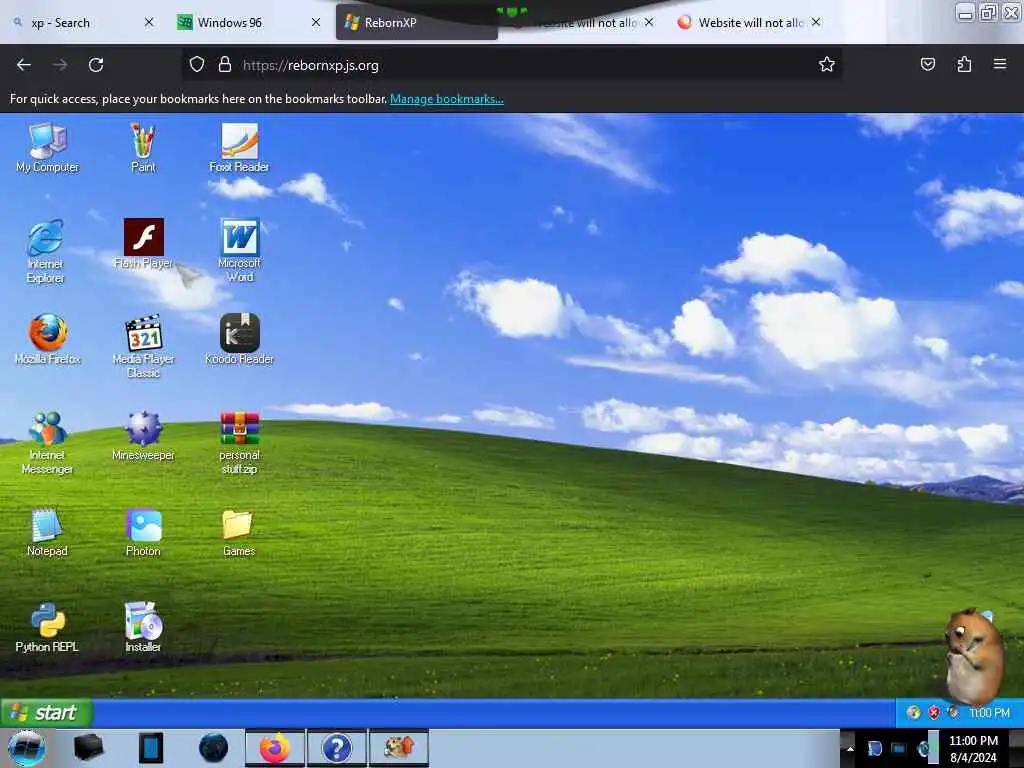Reload the current page
Viewport: 1024px width, 768px height.
click(x=96, y=65)
